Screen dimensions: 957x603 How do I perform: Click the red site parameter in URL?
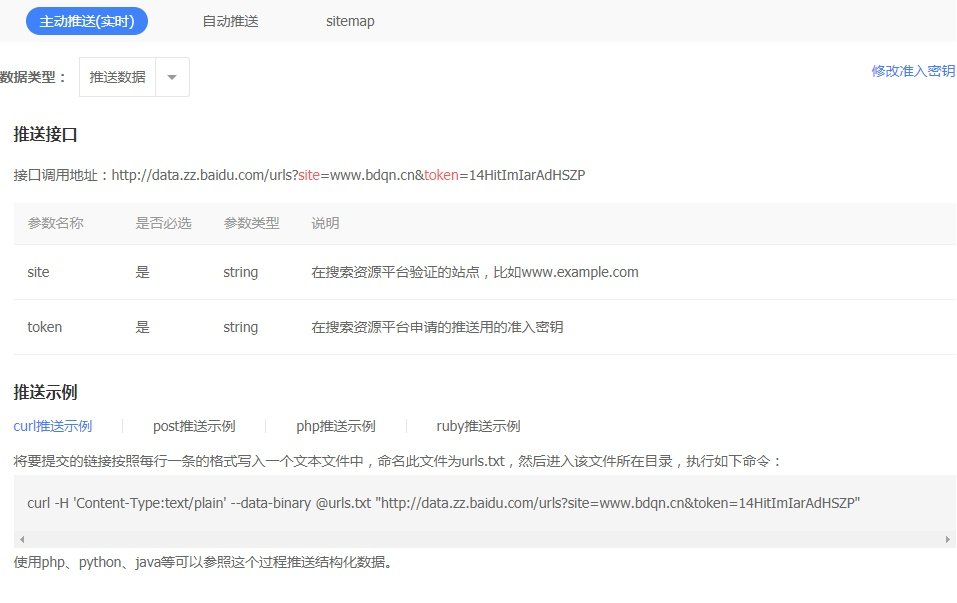[309, 175]
